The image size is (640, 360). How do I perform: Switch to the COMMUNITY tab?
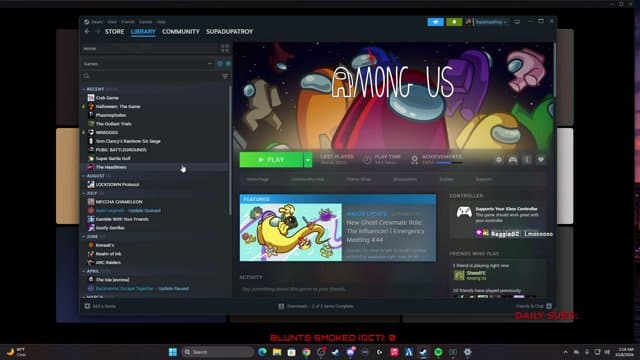click(181, 31)
